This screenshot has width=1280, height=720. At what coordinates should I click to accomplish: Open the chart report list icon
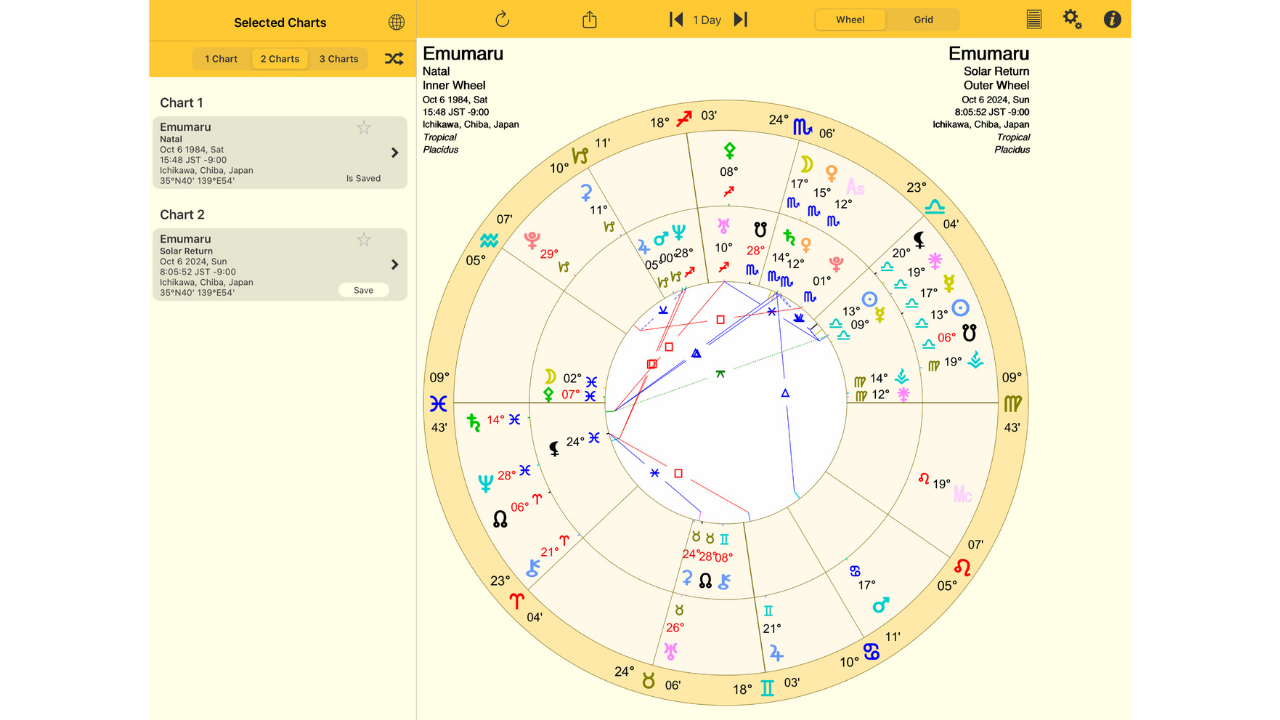tap(1034, 19)
